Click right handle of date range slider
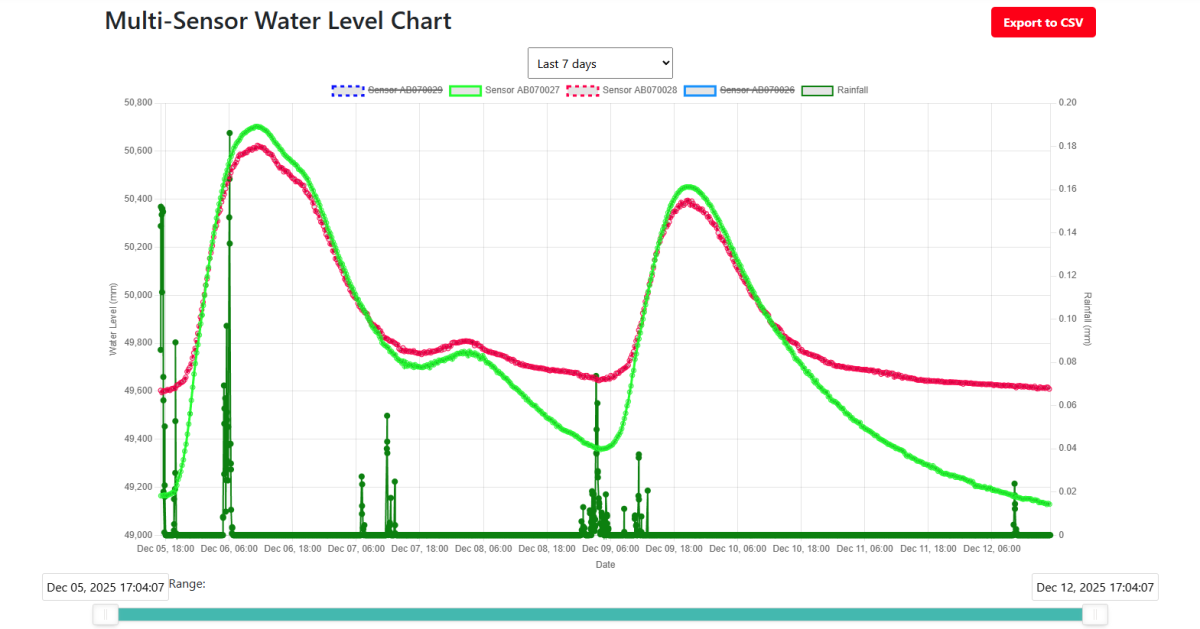This screenshot has height=629, width=1200. (1095, 614)
